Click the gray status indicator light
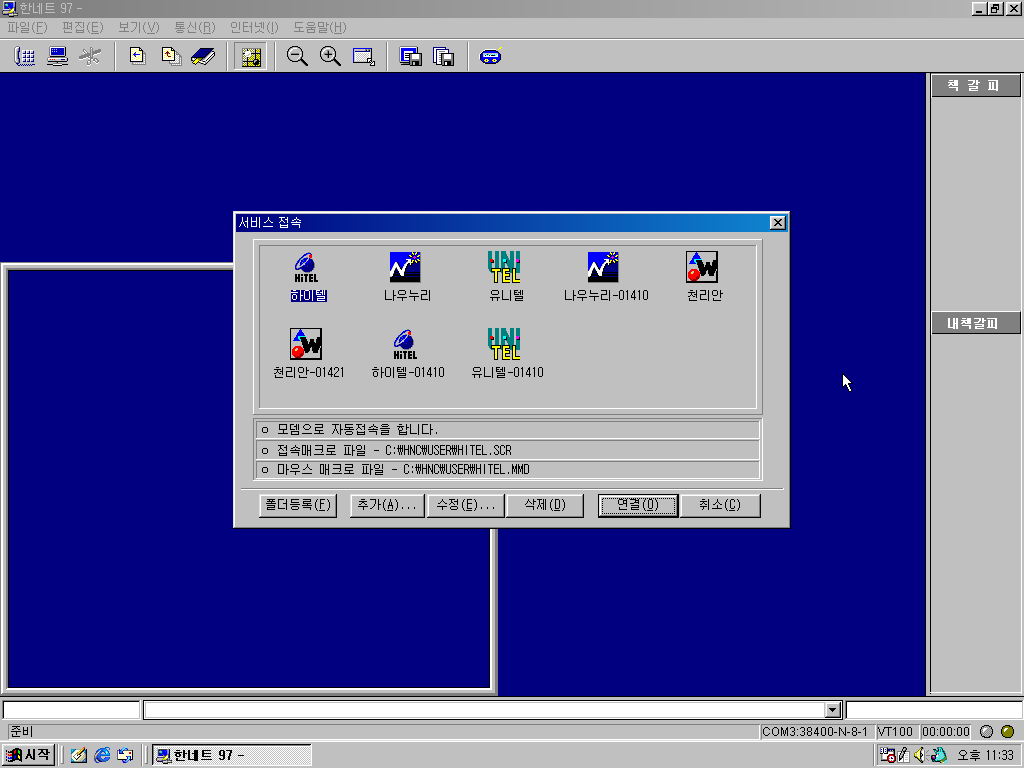Image resolution: width=1024 pixels, height=768 pixels. [x=987, y=731]
